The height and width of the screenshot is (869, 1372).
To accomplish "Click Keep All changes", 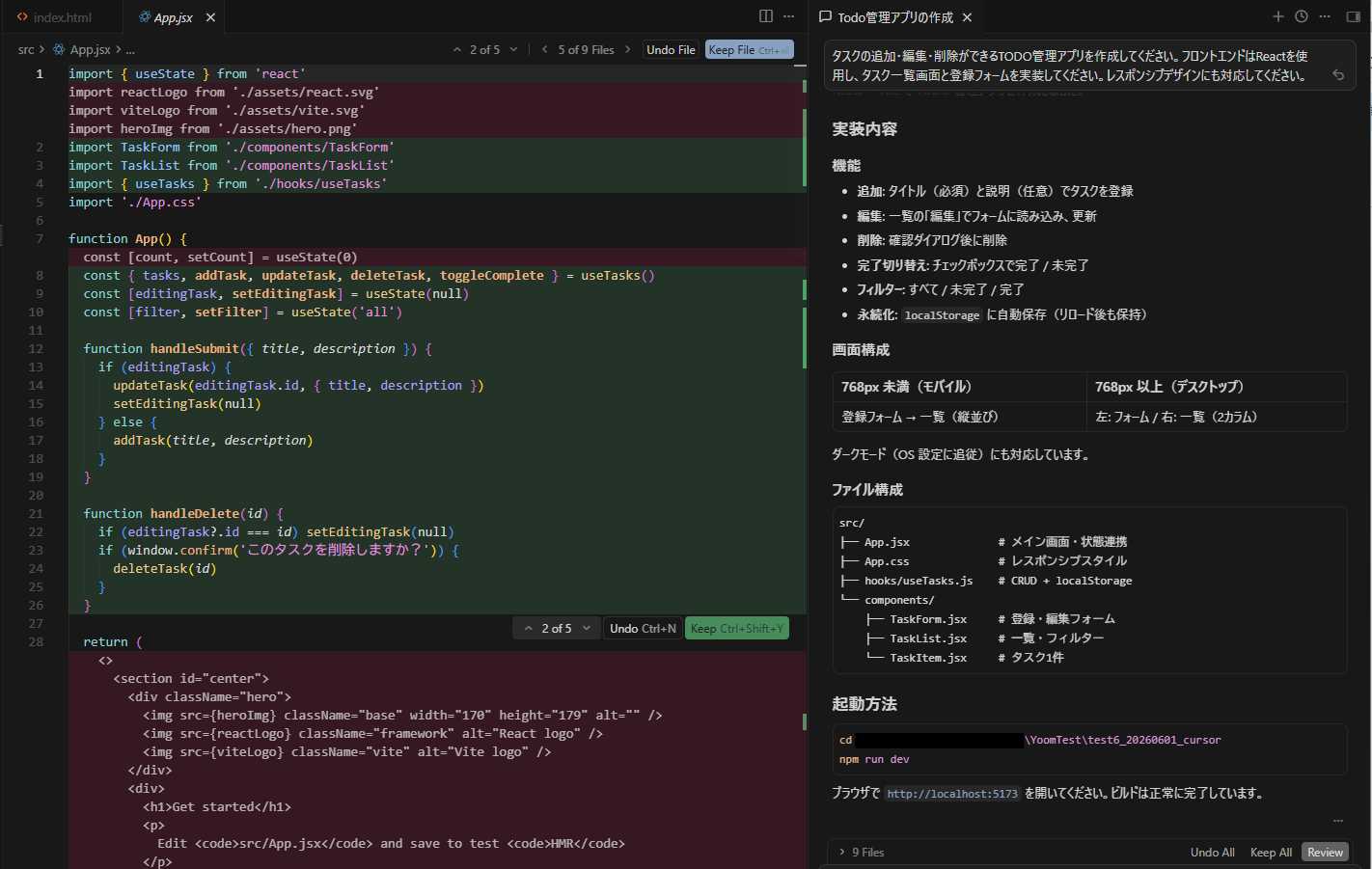I will (1271, 853).
